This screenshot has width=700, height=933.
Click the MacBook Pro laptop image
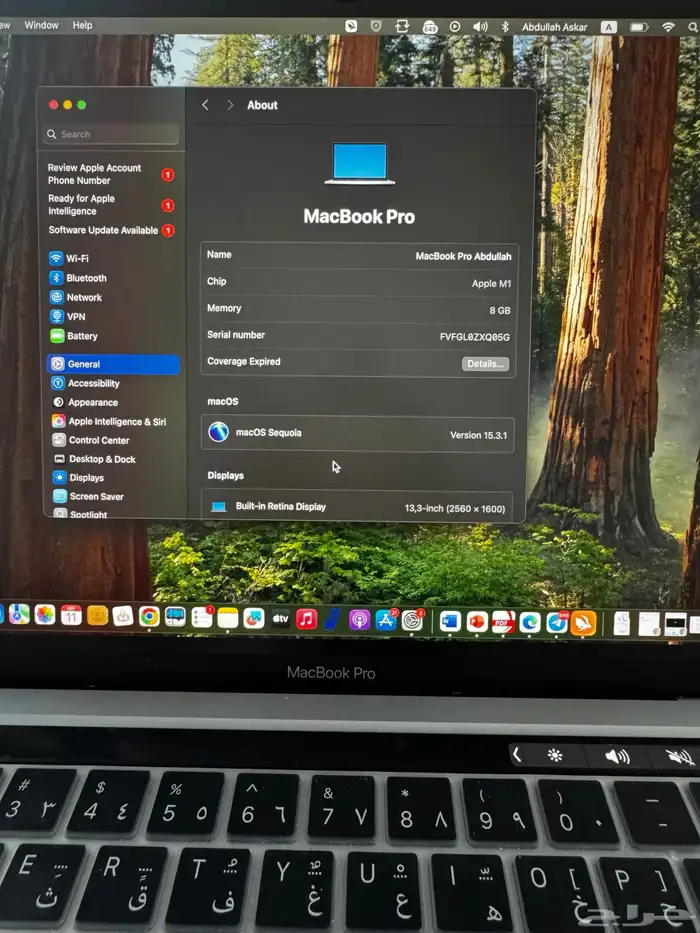[x=360, y=164]
